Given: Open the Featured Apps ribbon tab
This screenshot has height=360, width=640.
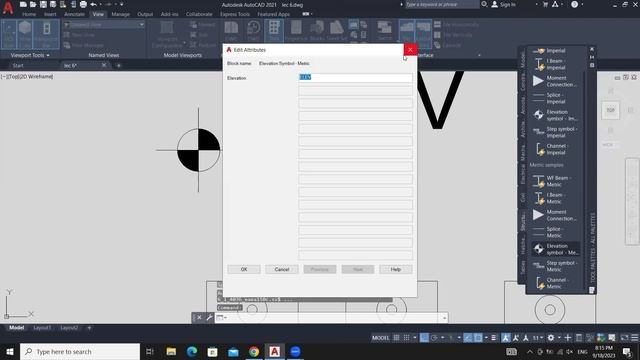Looking at the screenshot, I should [273, 14].
